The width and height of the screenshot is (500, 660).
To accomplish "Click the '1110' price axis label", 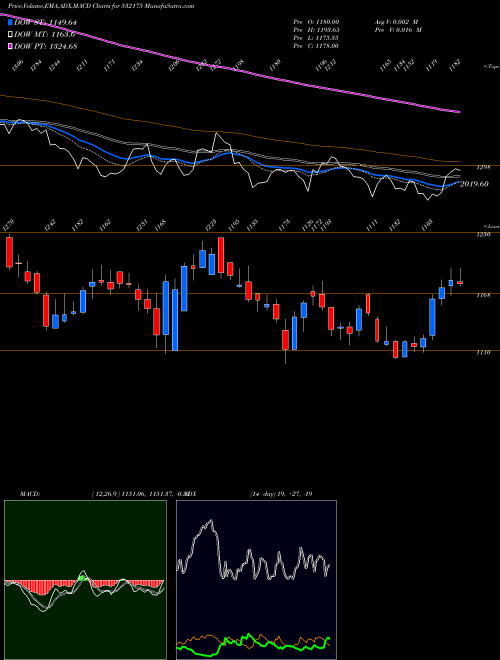I will [484, 352].
